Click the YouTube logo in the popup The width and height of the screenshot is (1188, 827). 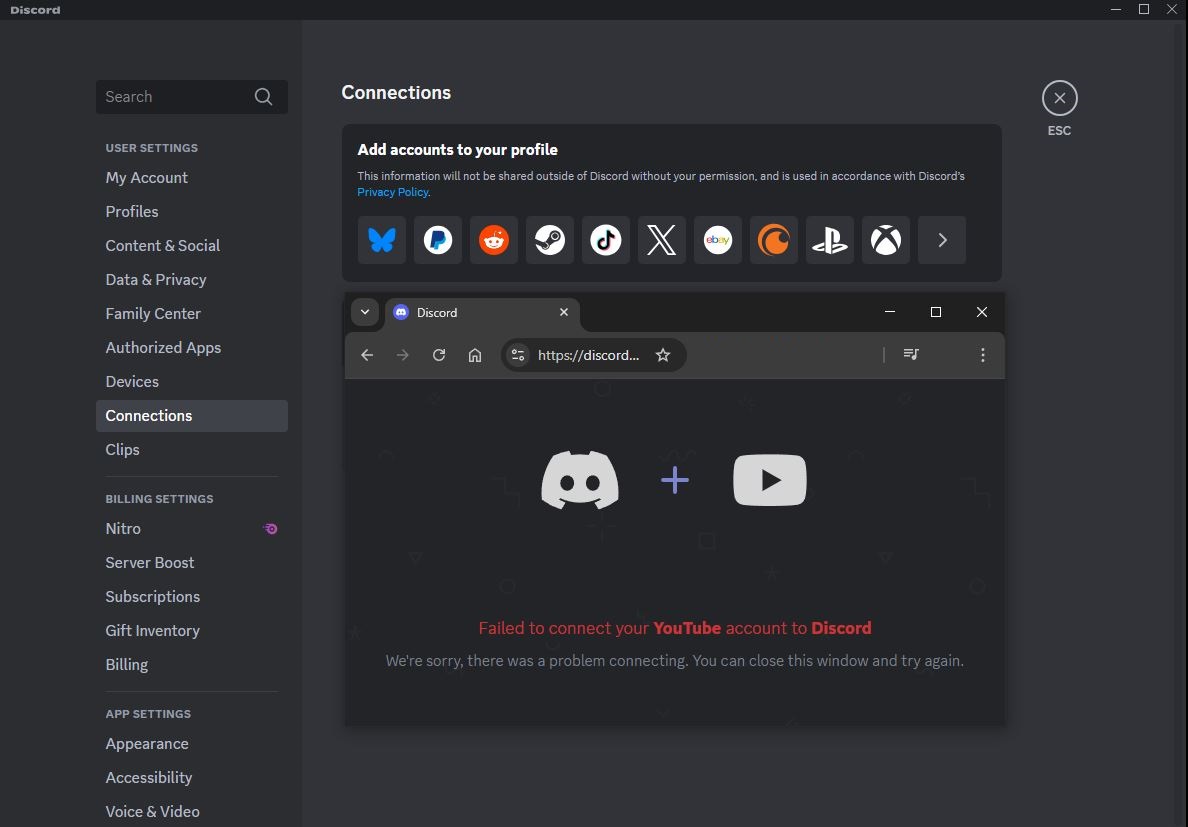pyautogui.click(x=770, y=480)
